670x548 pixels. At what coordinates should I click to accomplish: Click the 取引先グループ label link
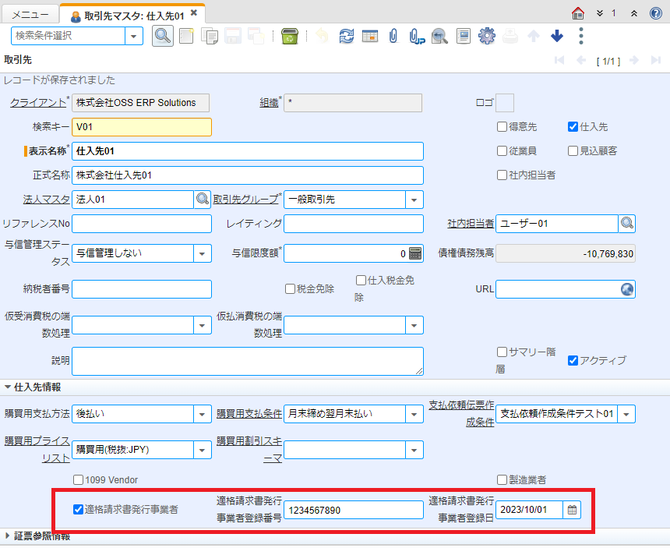[x=246, y=200]
